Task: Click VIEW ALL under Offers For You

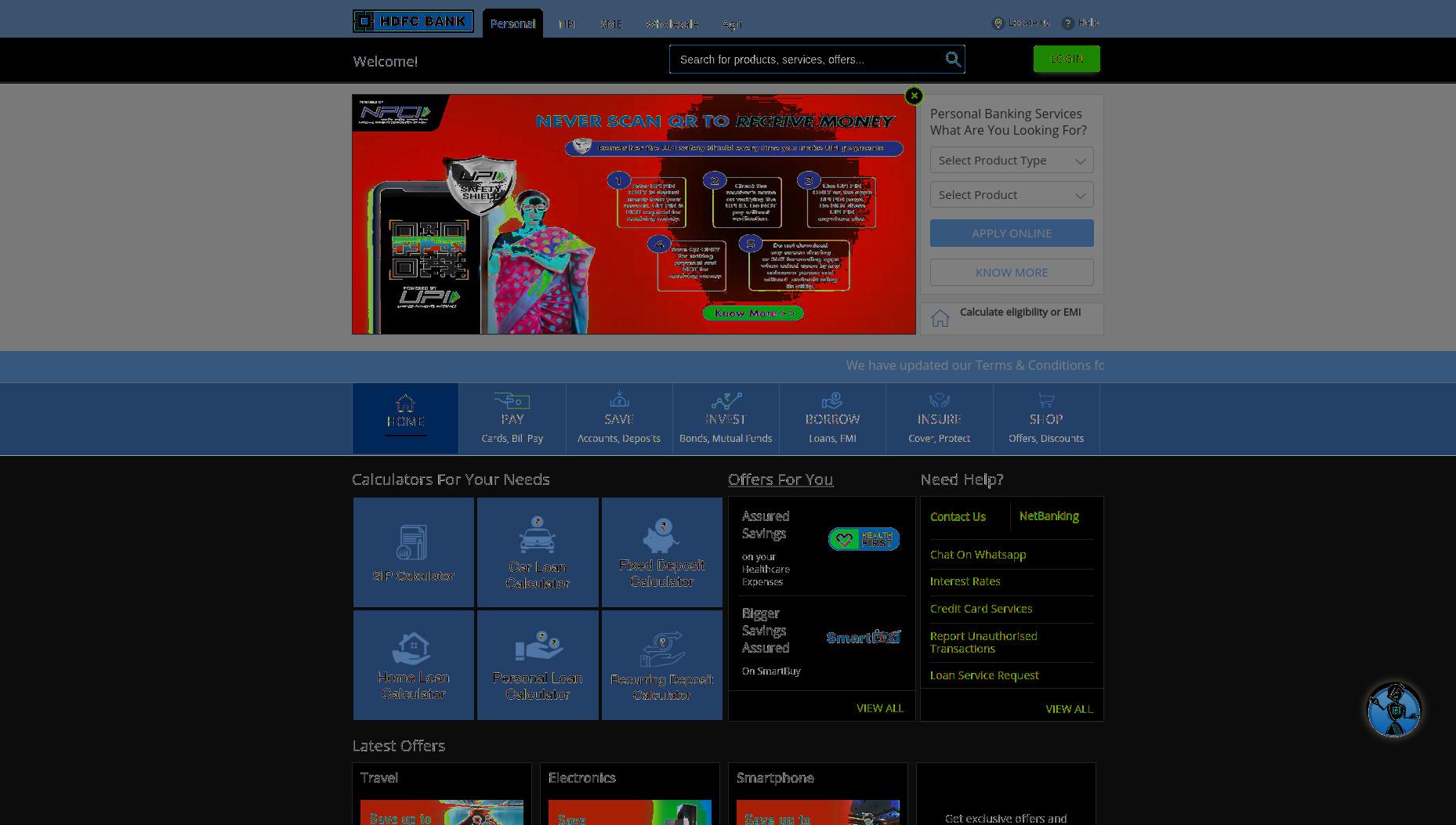Action: [x=880, y=708]
